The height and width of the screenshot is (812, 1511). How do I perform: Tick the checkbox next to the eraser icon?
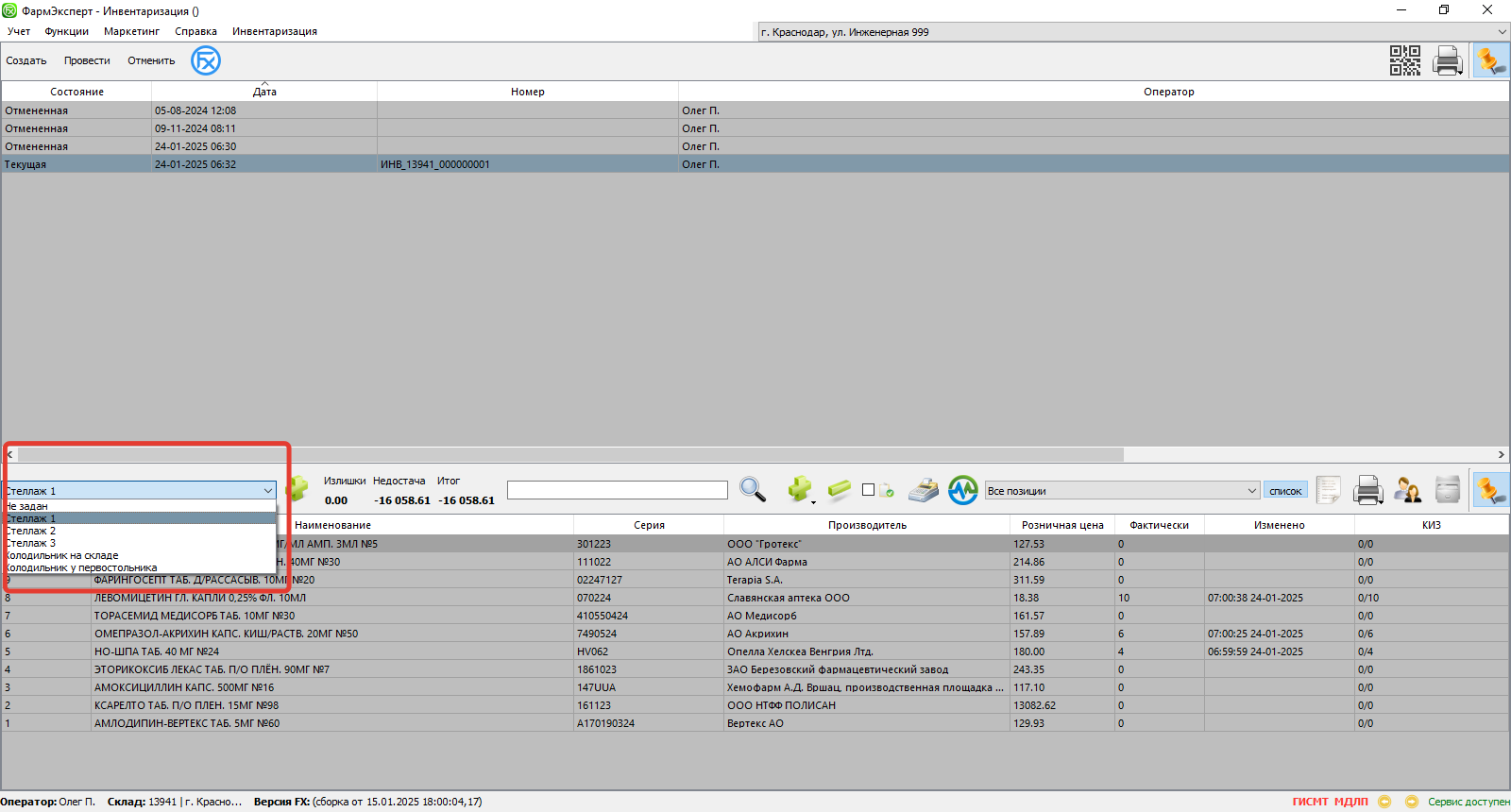coord(868,490)
